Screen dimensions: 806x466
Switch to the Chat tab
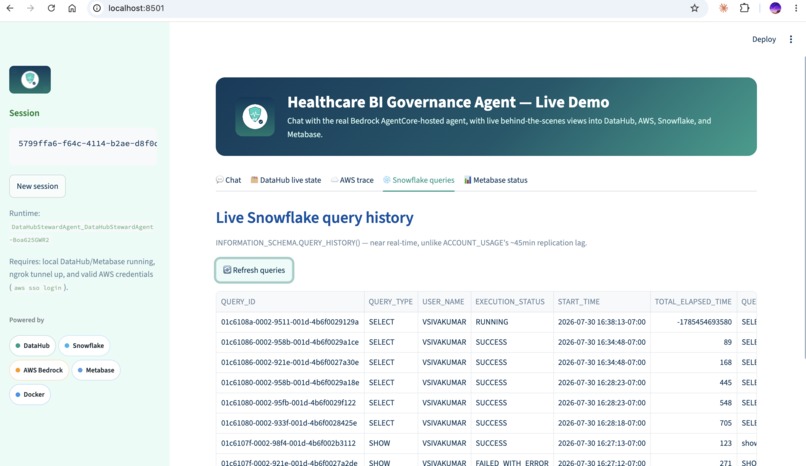(228, 180)
